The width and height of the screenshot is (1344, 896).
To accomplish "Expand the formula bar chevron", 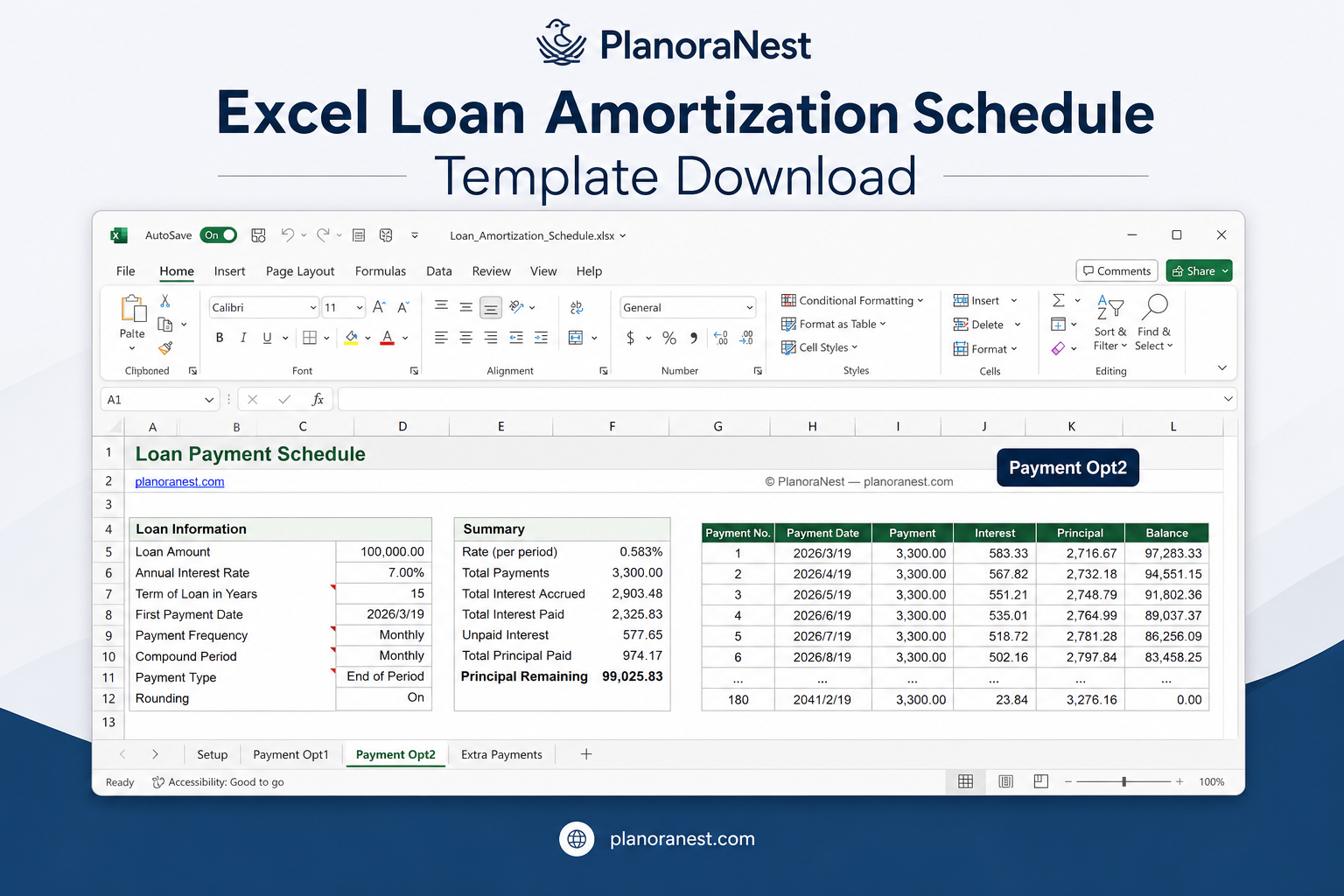I will [1228, 399].
